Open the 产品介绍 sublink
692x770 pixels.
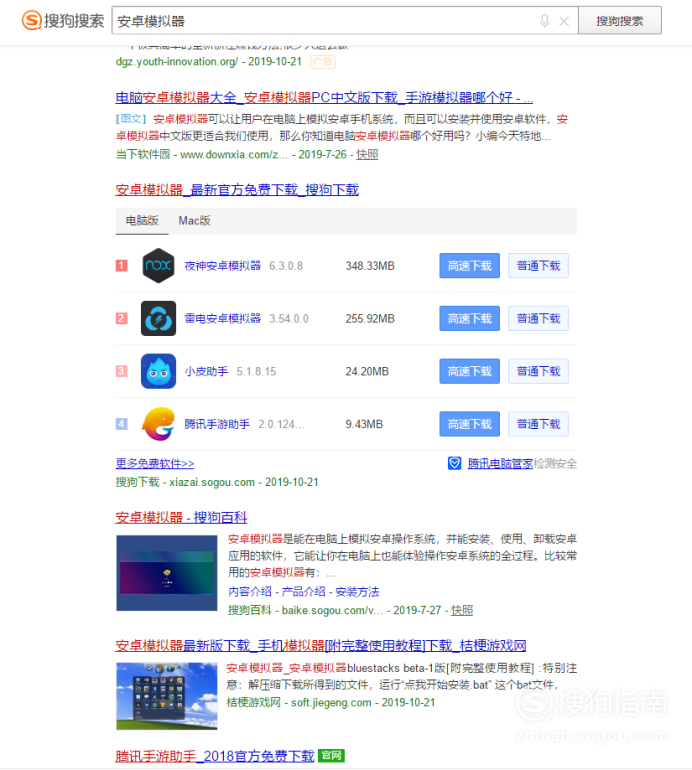(303, 592)
